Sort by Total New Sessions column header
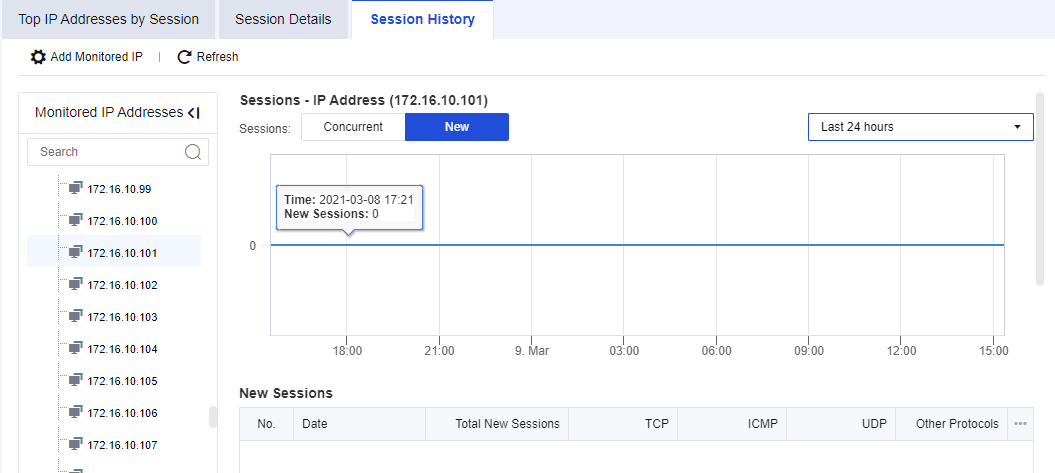The height and width of the screenshot is (473, 1055). point(507,424)
